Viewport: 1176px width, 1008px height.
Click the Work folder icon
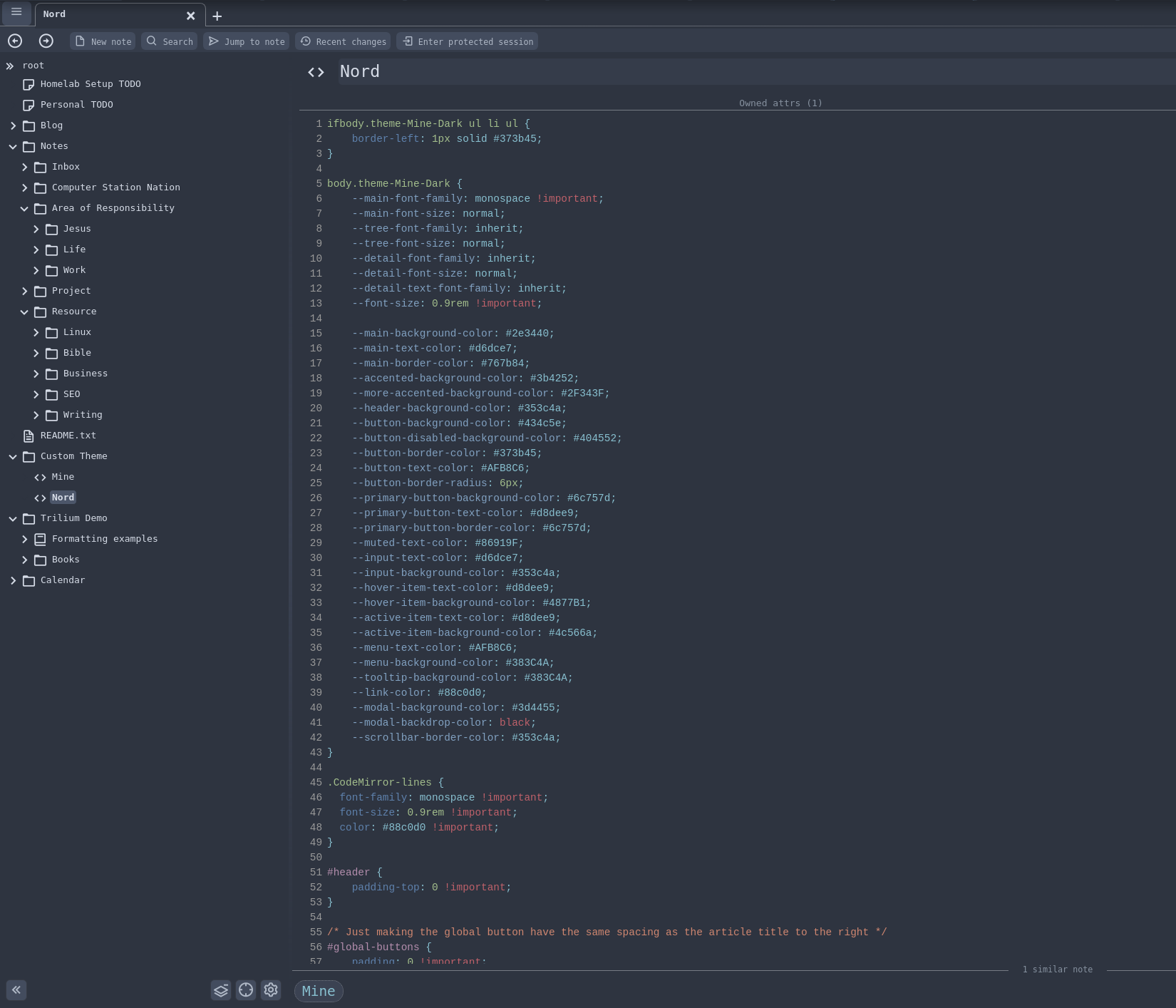tap(51, 270)
